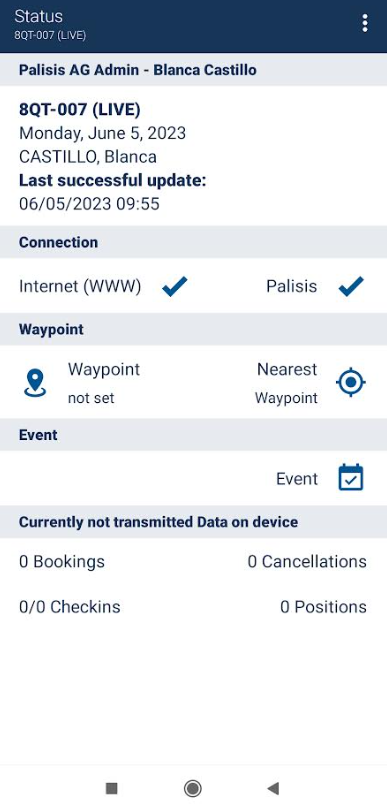Tap the nearest waypoint target icon
387x810 pixels.
click(x=351, y=383)
